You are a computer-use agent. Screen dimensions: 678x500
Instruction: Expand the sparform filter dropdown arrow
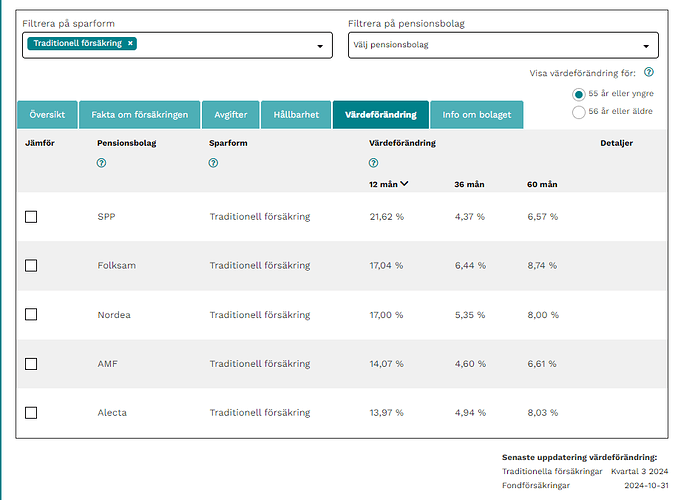(320, 46)
